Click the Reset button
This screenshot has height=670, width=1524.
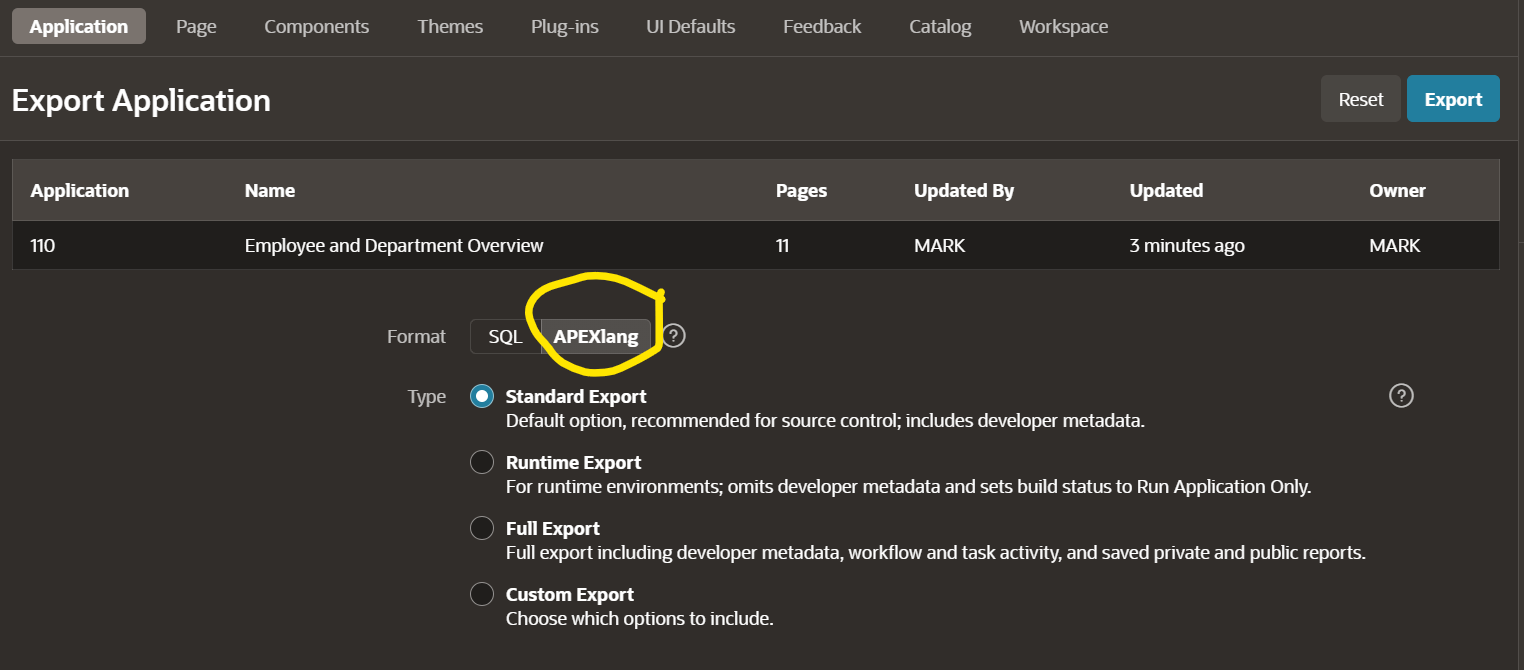(x=1360, y=99)
